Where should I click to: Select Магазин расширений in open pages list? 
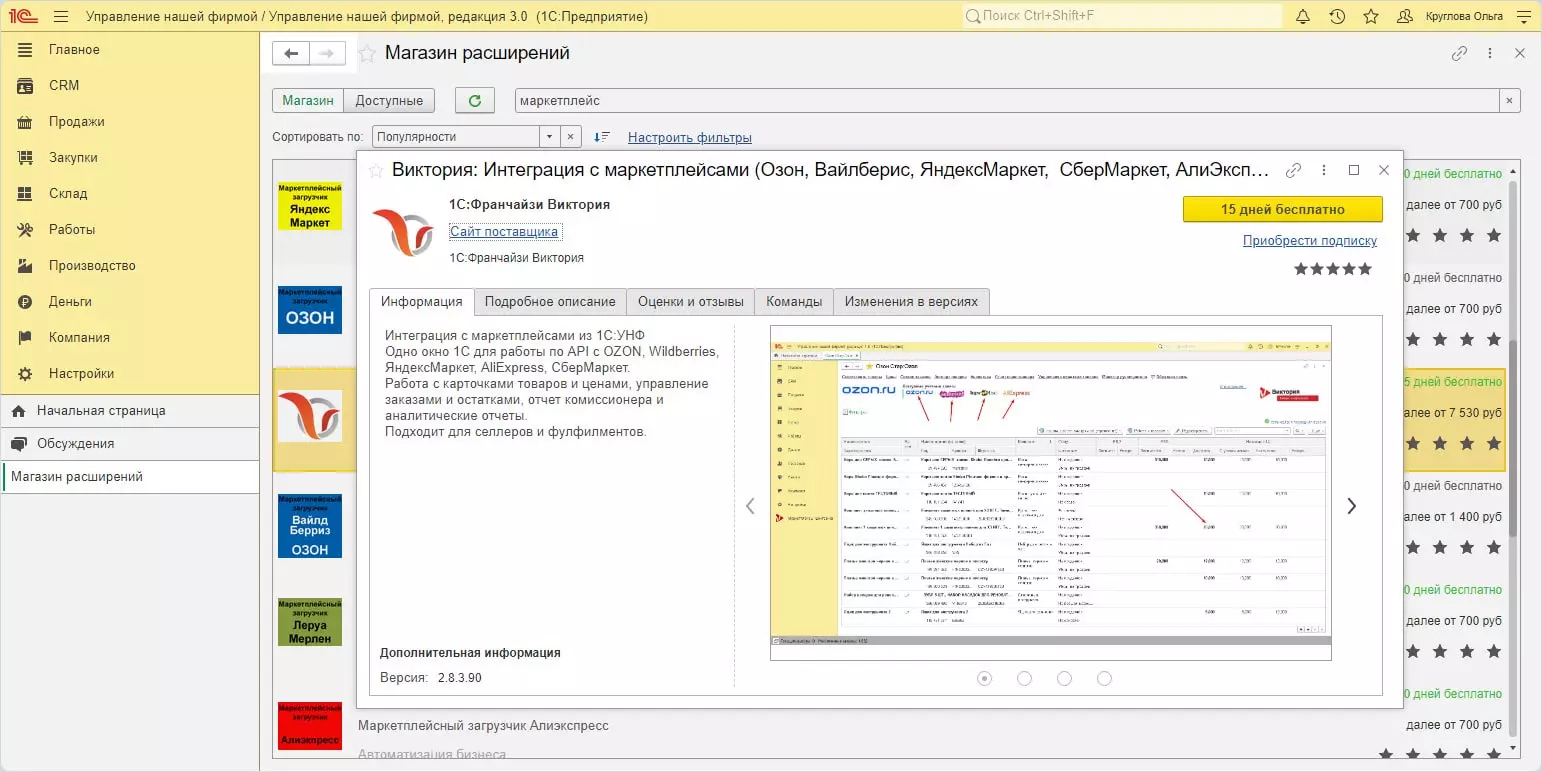(130, 477)
